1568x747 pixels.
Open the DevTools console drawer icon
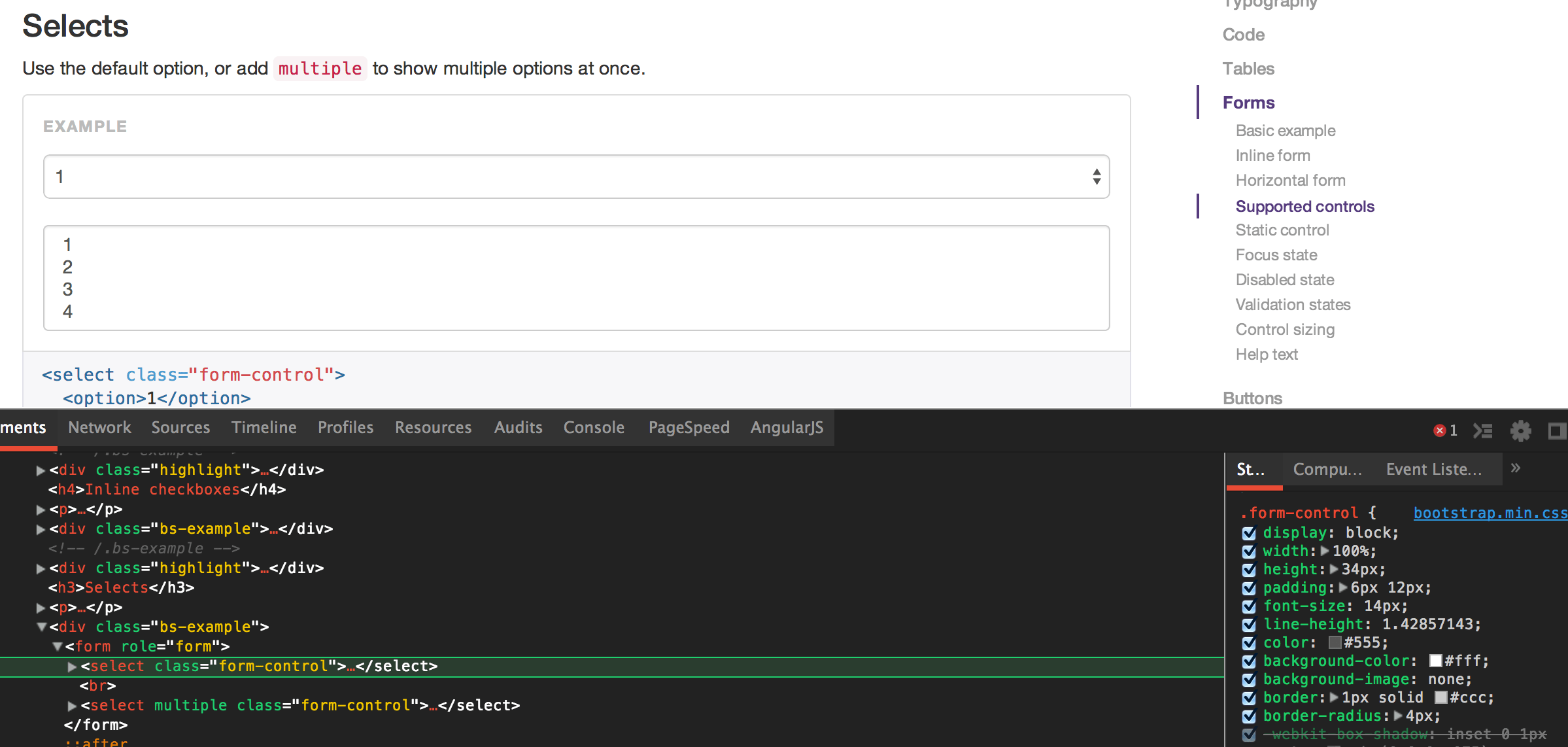(x=1482, y=430)
